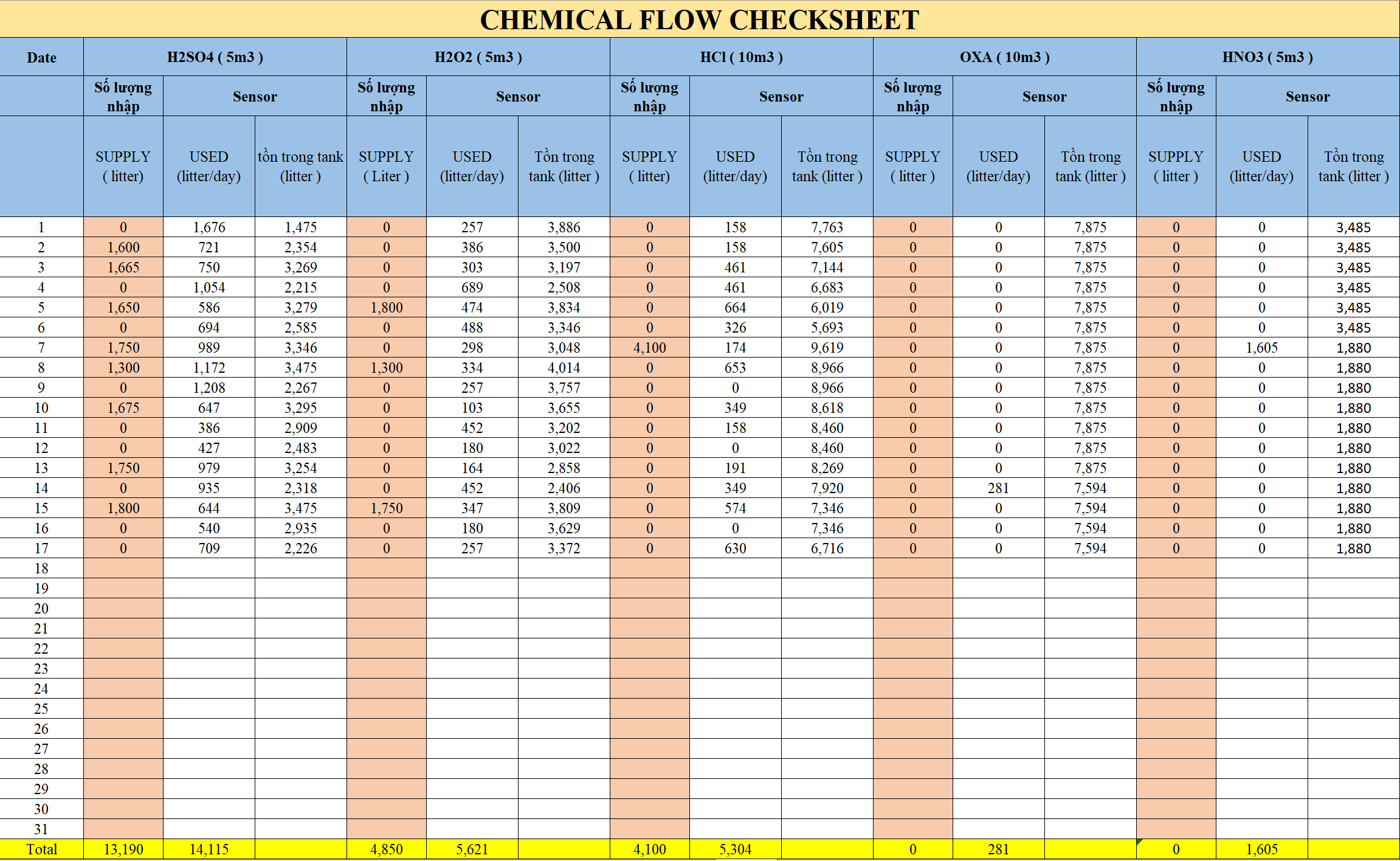Select the day 31 date cell

pyautogui.click(x=41, y=829)
